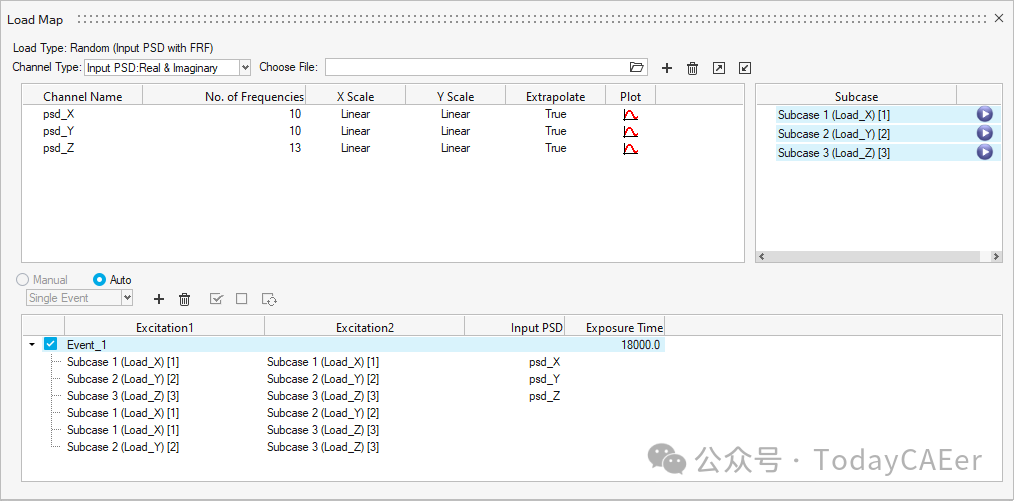Screen dimensions: 1014x501
Task: Toggle the Event_1 checkbox
Action: tap(50, 344)
